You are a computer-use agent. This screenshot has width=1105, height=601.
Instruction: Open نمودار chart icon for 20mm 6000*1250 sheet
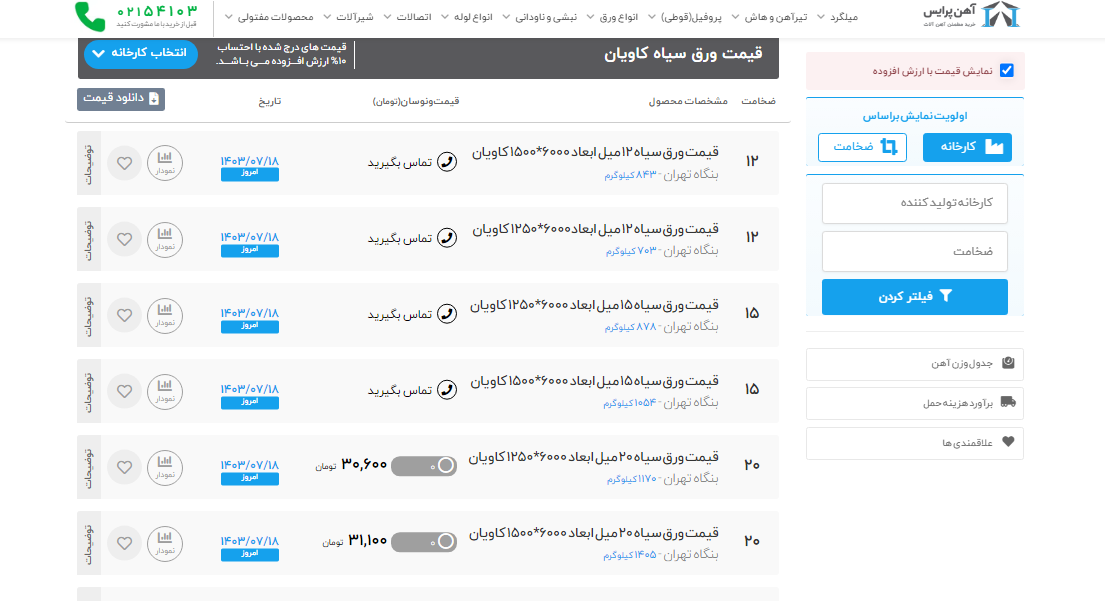(165, 466)
